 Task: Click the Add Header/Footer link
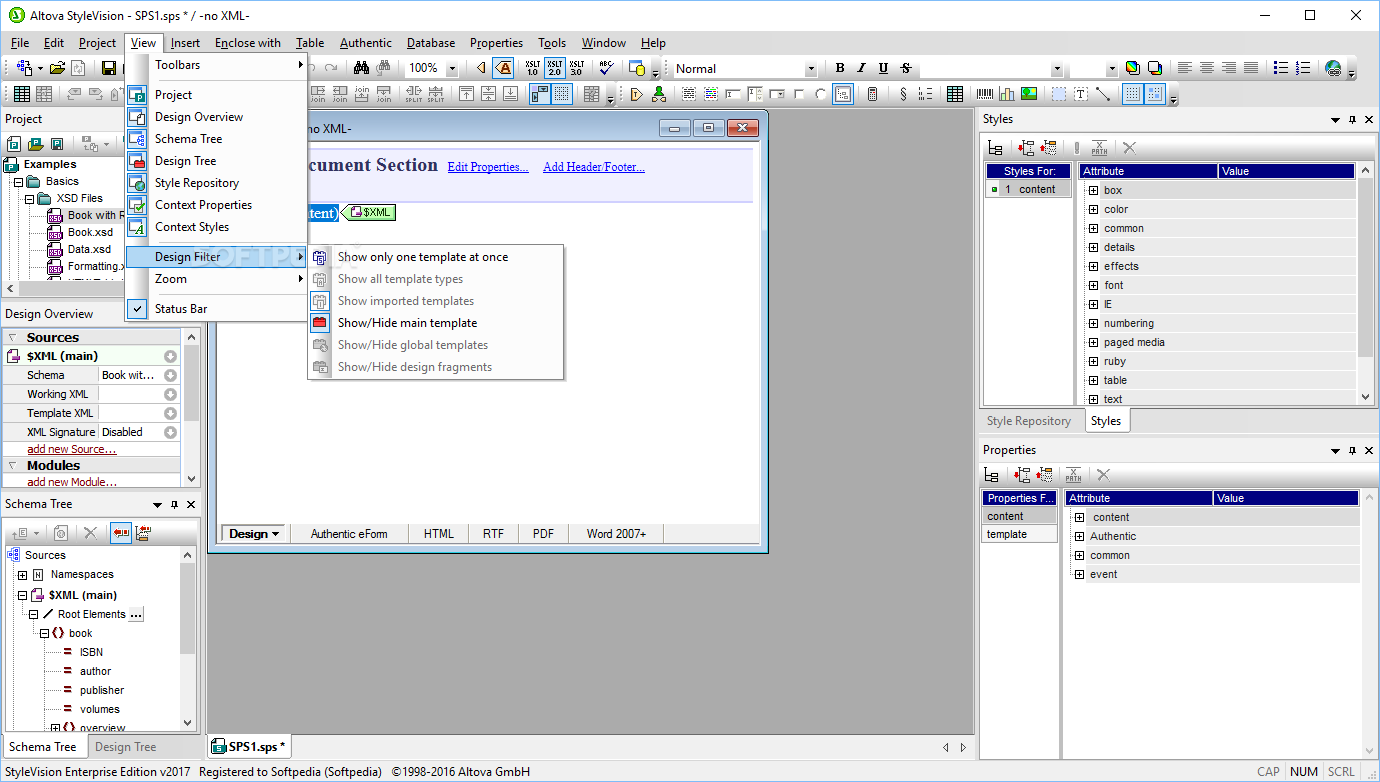pos(594,167)
